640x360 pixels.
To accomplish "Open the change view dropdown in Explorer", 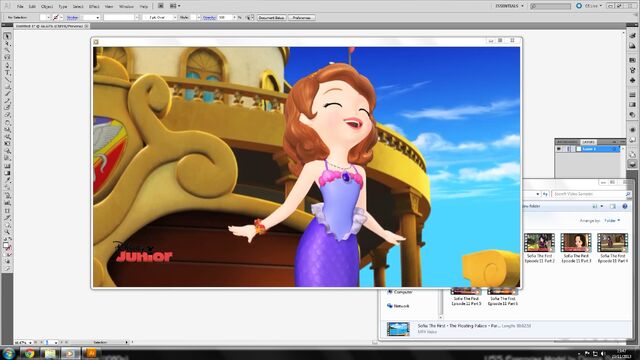I will (x=602, y=207).
